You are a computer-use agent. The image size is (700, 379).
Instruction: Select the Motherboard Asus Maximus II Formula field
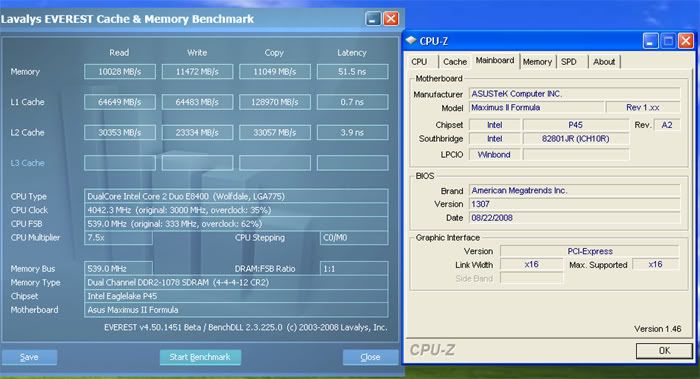[x=236, y=310]
